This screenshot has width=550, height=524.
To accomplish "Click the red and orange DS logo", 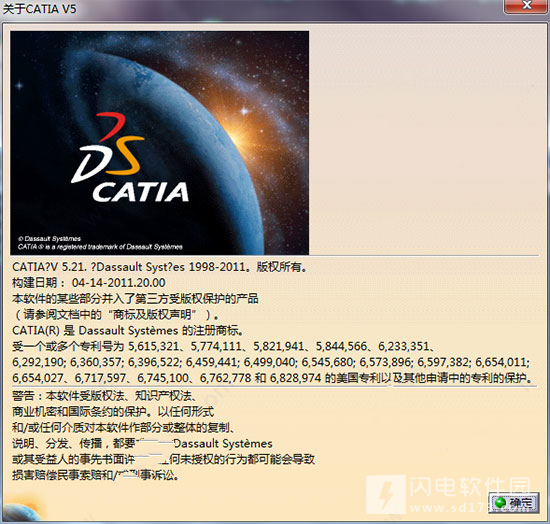I will click(x=107, y=147).
